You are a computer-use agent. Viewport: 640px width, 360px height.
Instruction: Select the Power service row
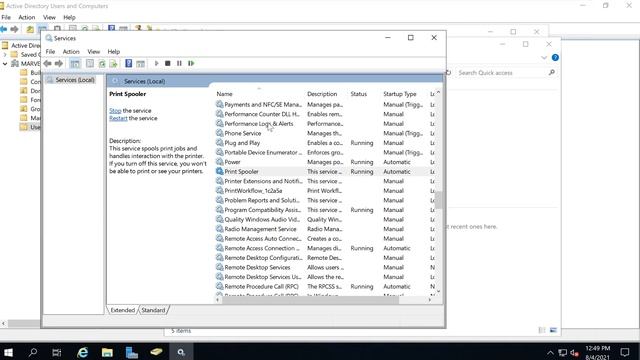point(325,162)
